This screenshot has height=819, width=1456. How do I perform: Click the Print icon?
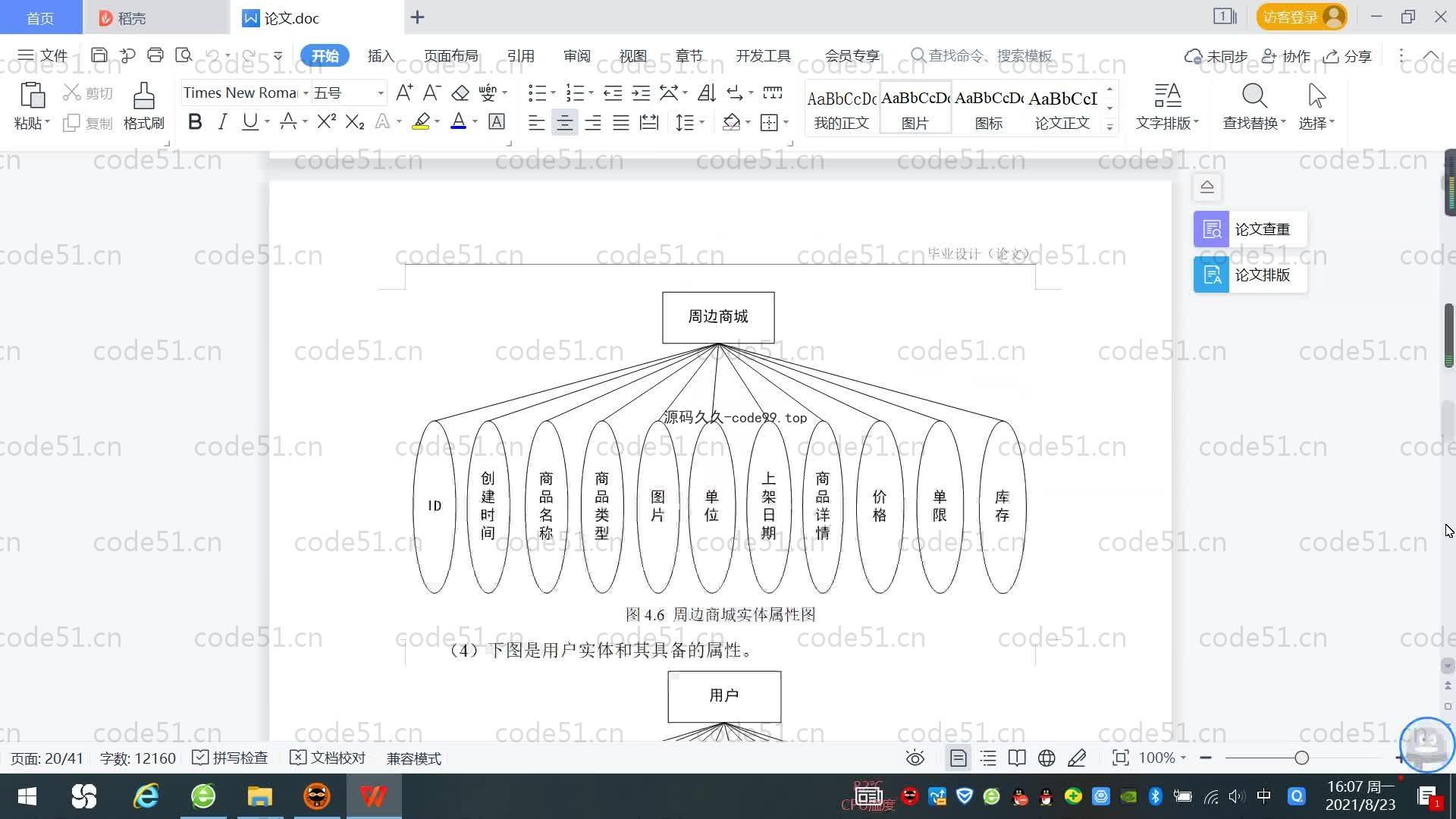[x=155, y=55]
